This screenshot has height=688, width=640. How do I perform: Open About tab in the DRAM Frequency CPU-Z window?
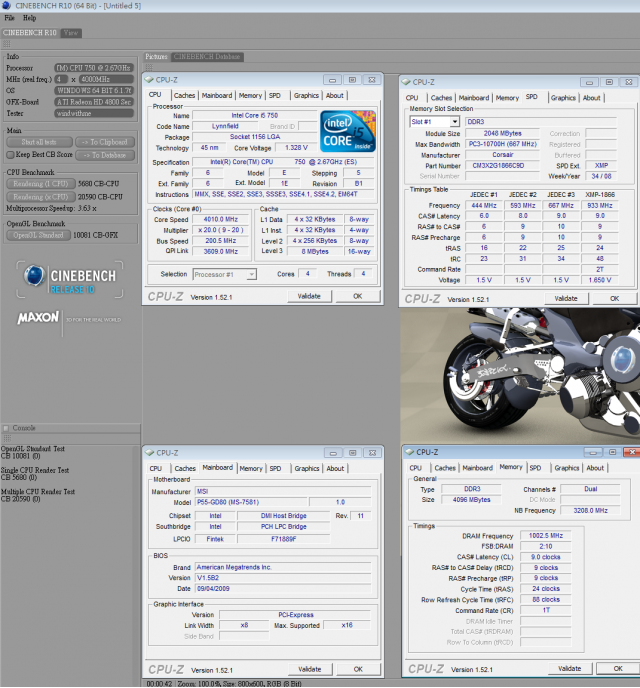(x=595, y=468)
